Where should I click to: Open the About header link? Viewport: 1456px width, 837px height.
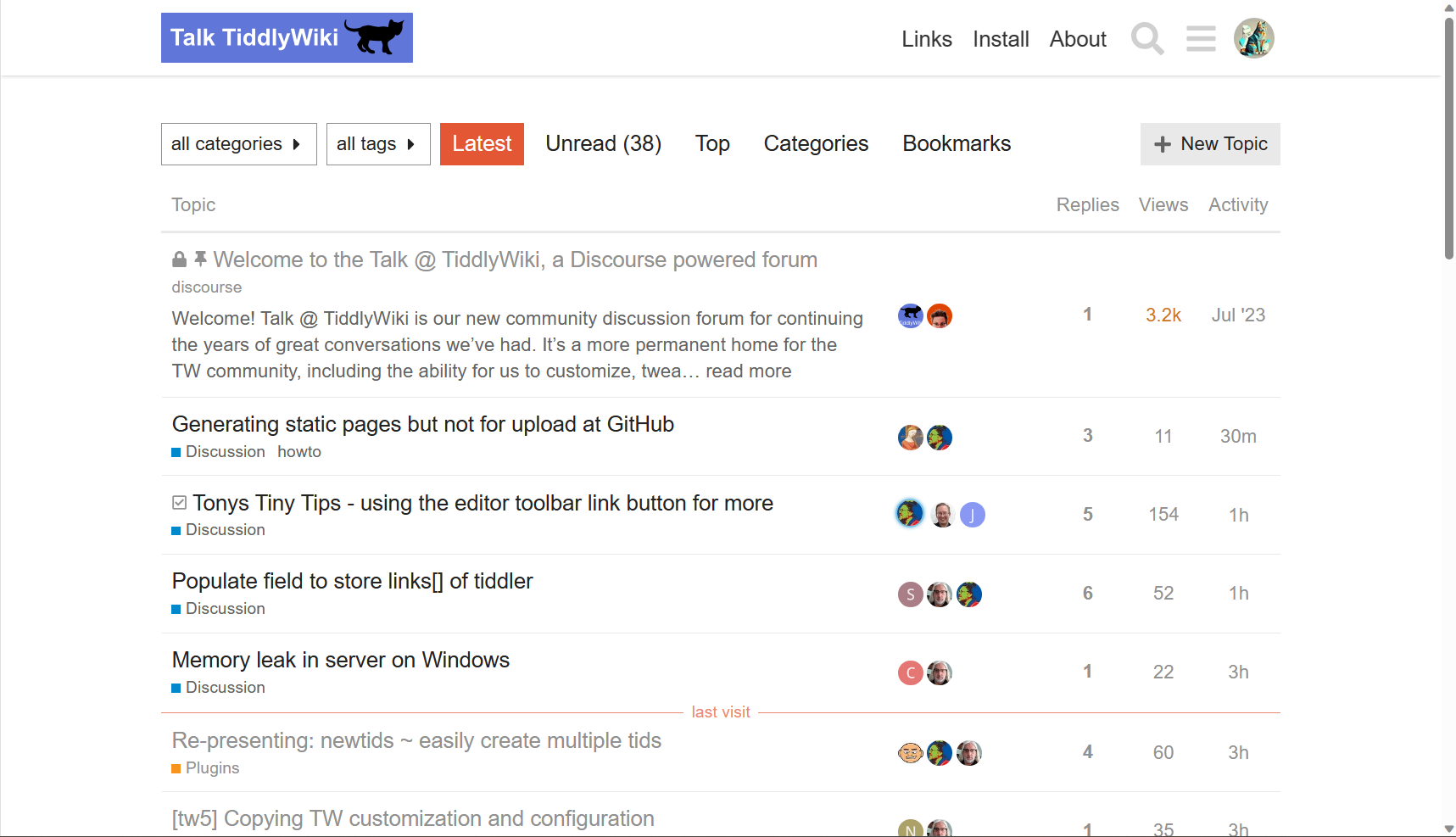point(1078,39)
